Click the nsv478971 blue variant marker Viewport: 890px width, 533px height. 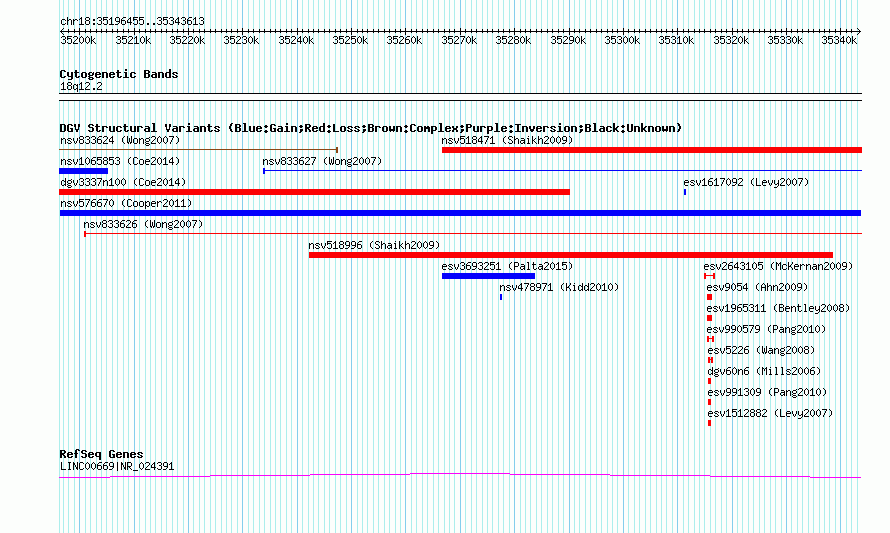click(x=501, y=297)
